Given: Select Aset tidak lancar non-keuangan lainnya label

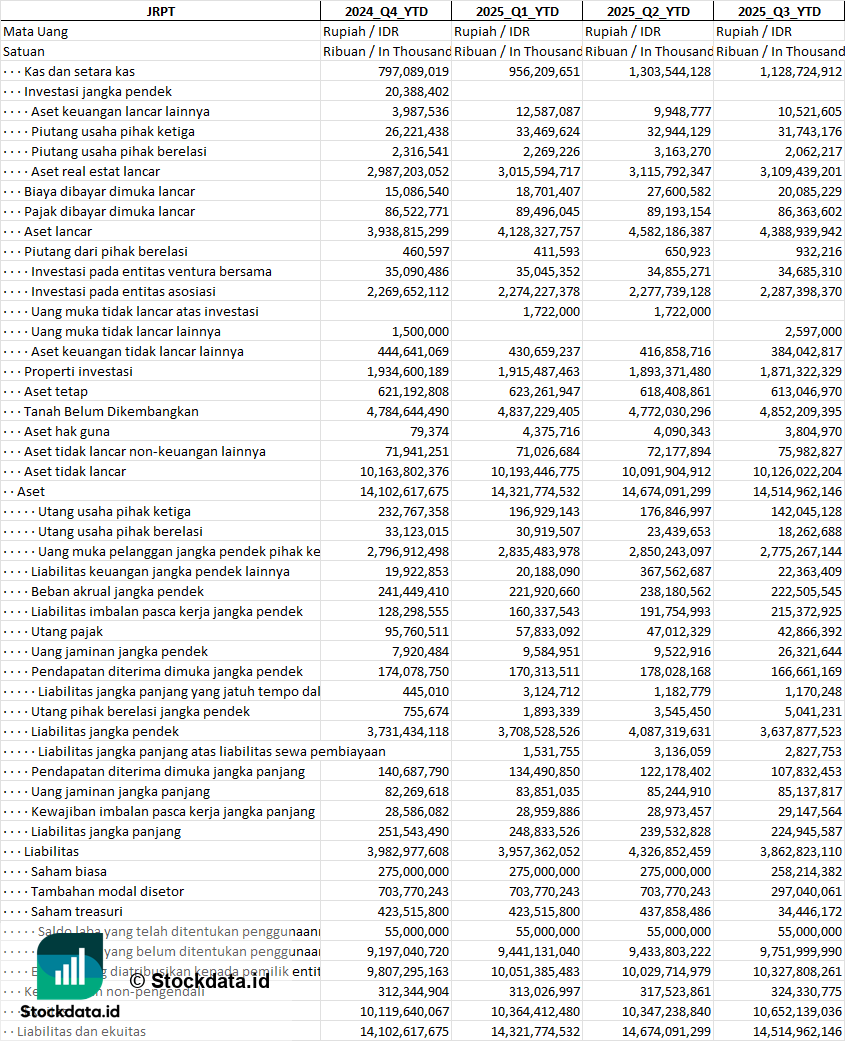Looking at the screenshot, I should click(145, 451).
